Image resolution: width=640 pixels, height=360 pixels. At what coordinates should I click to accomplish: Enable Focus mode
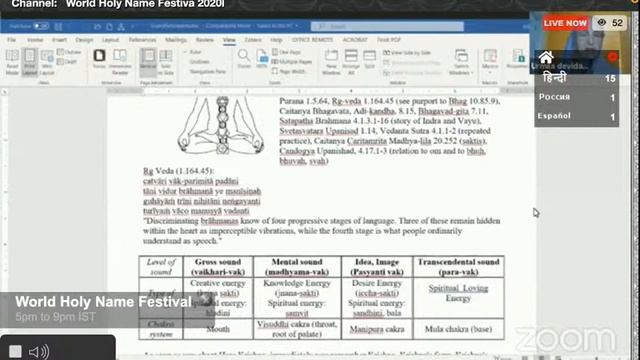click(x=99, y=59)
